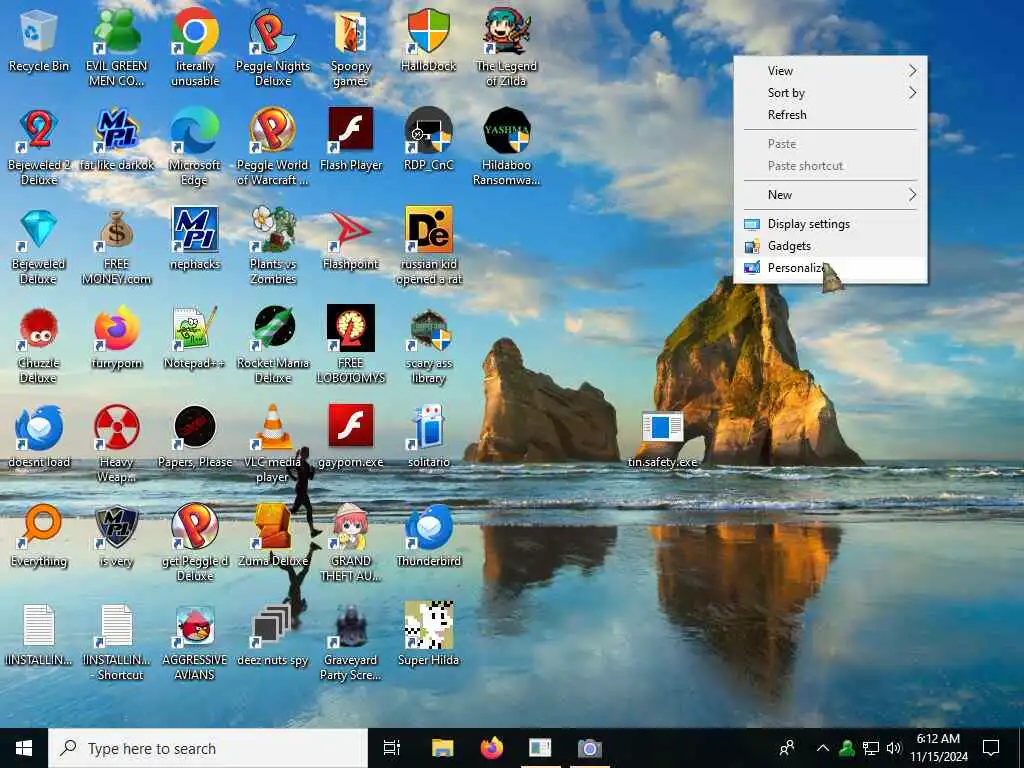Open the network icon in tray
Viewport: 1024px width, 768px height.
871,748
